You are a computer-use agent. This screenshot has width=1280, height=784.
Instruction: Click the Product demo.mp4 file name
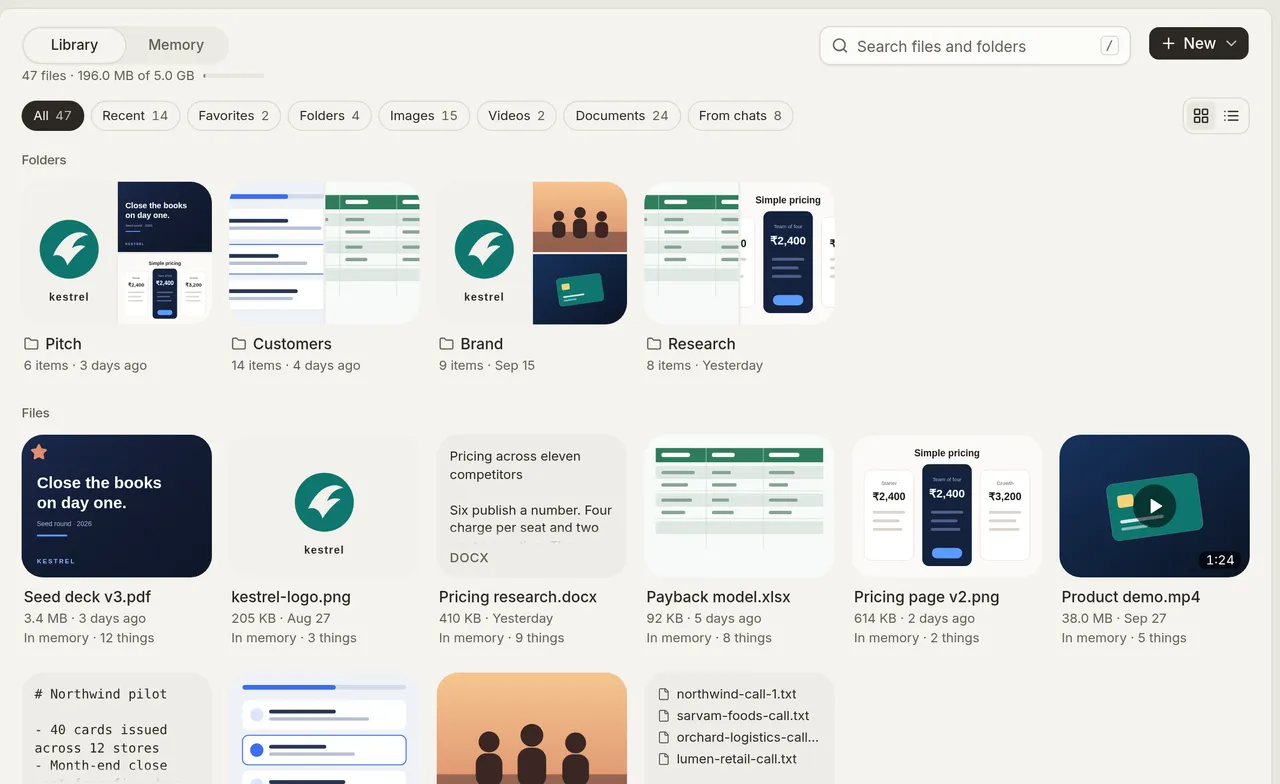(x=1131, y=597)
